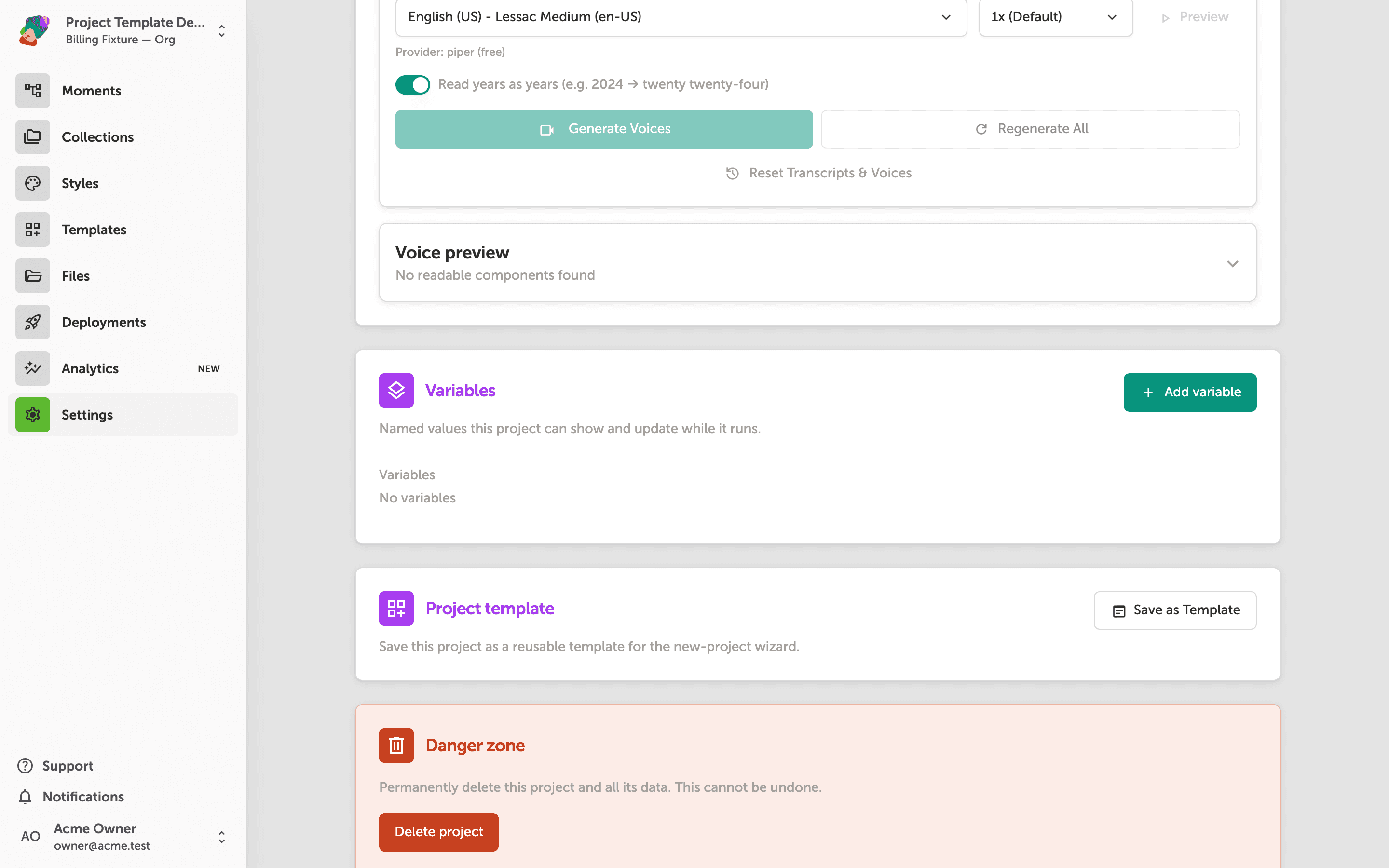Navigate to Templates
Image resolution: width=1389 pixels, height=868 pixels.
point(123,230)
